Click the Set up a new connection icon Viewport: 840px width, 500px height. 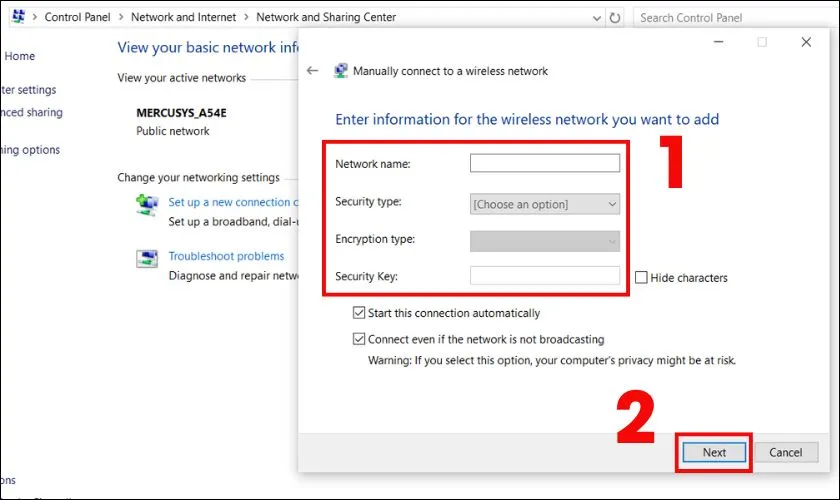point(147,205)
